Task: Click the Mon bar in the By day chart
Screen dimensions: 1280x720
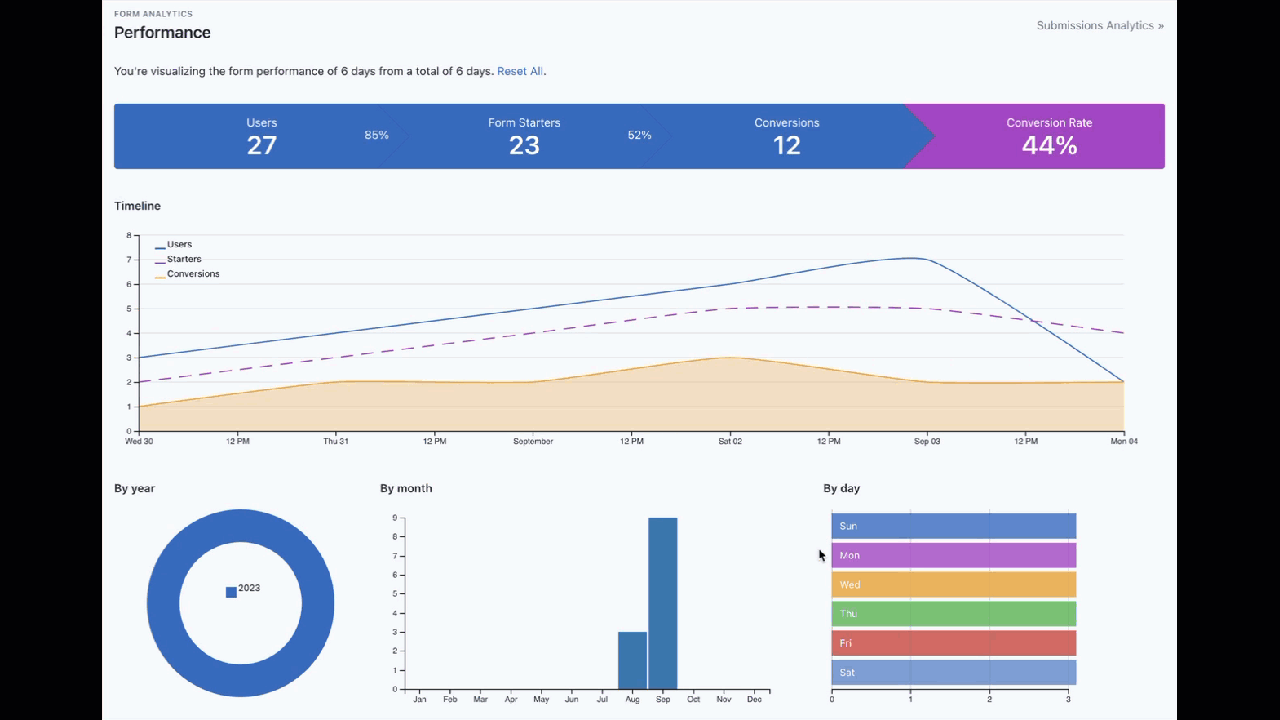Action: [953, 555]
